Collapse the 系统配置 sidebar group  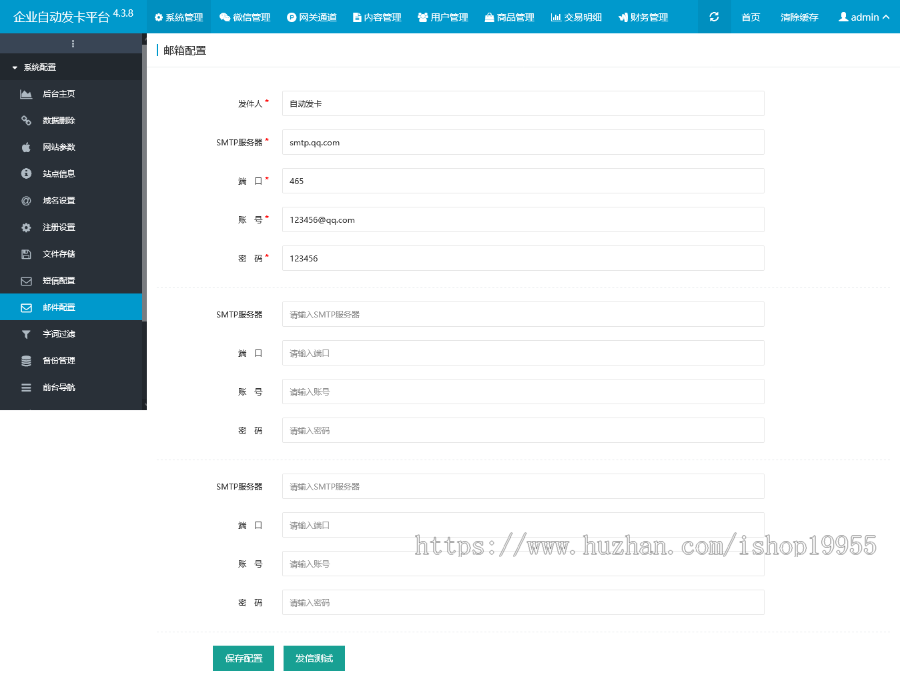71,67
